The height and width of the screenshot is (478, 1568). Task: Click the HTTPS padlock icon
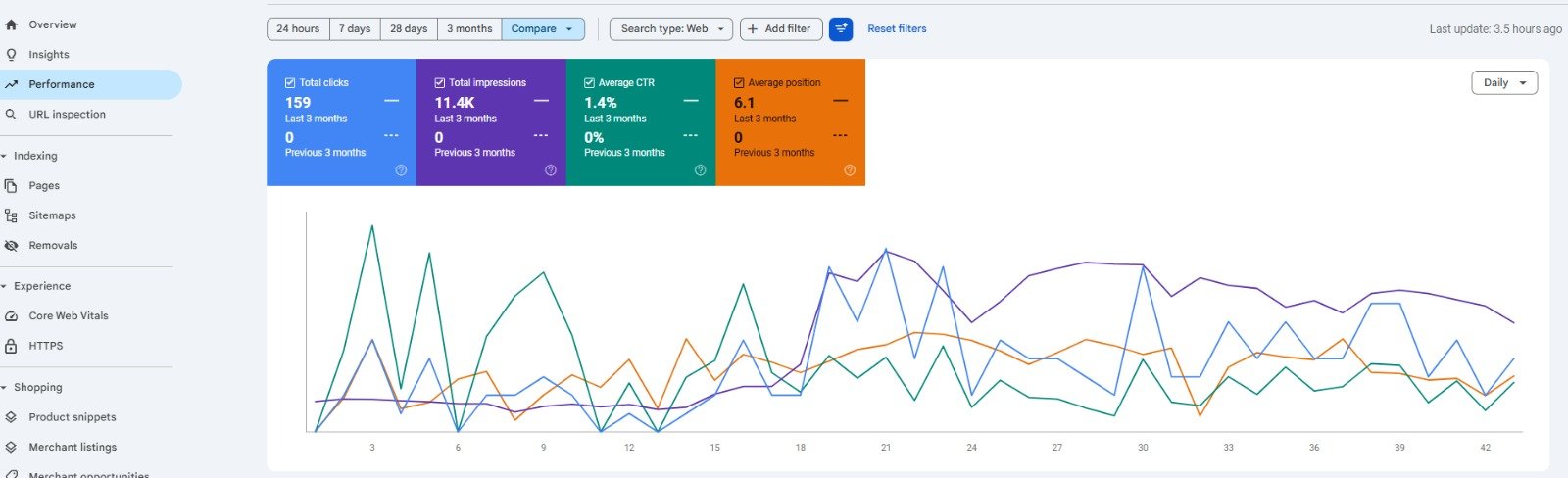(11, 346)
